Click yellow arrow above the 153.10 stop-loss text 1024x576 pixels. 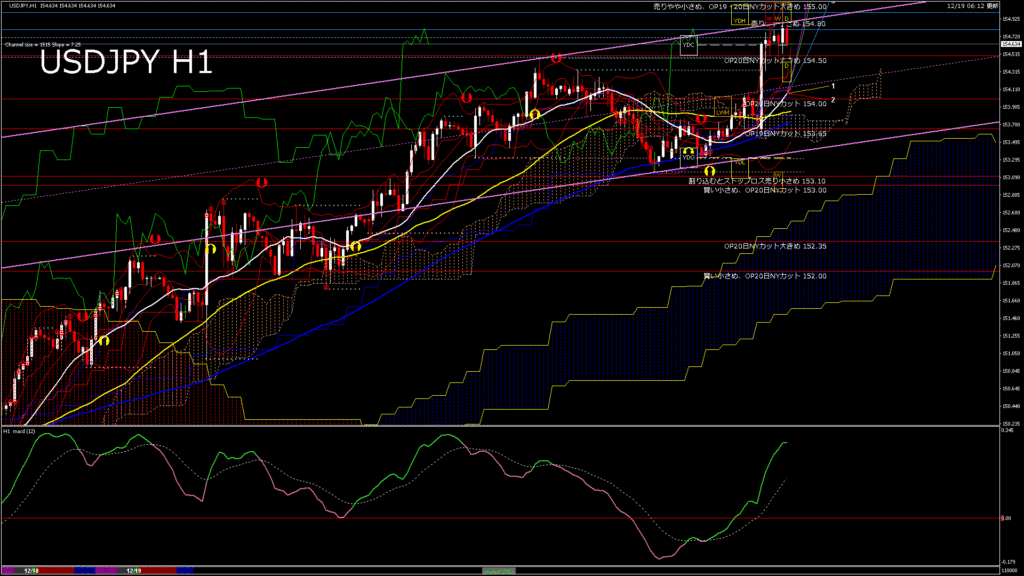click(708, 172)
